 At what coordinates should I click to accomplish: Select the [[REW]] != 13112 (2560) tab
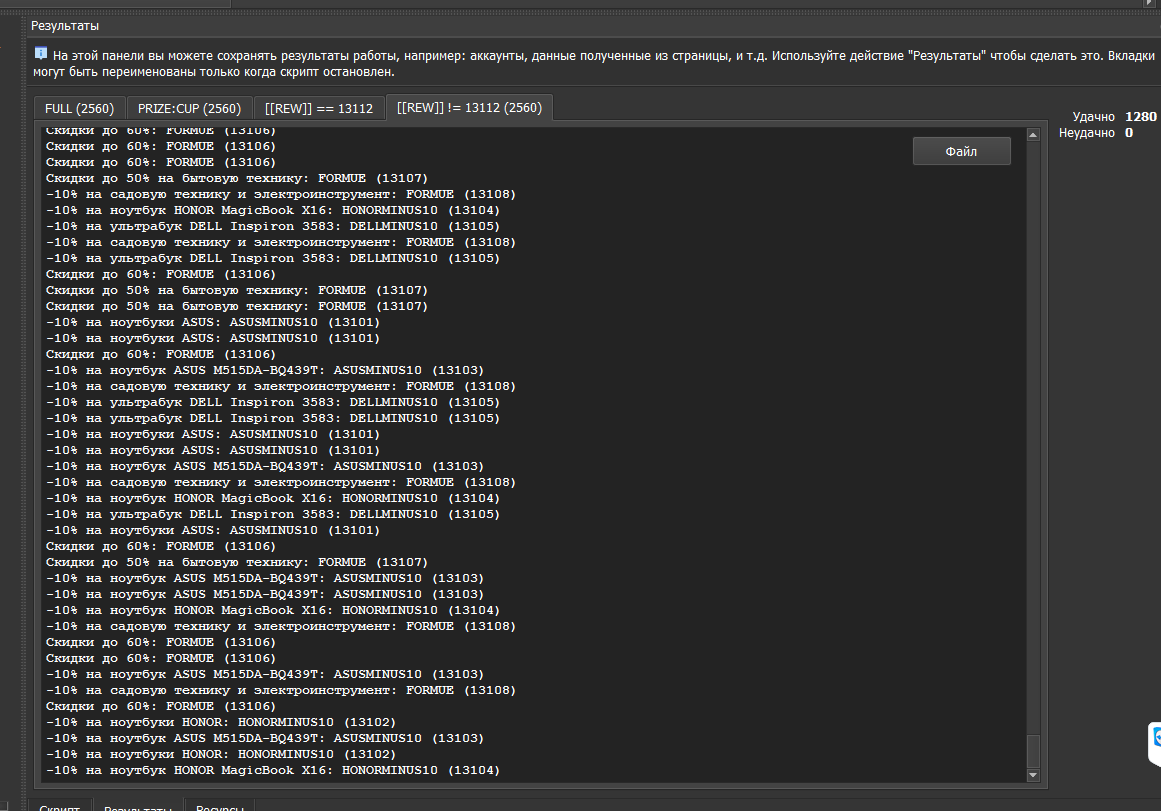(469, 107)
